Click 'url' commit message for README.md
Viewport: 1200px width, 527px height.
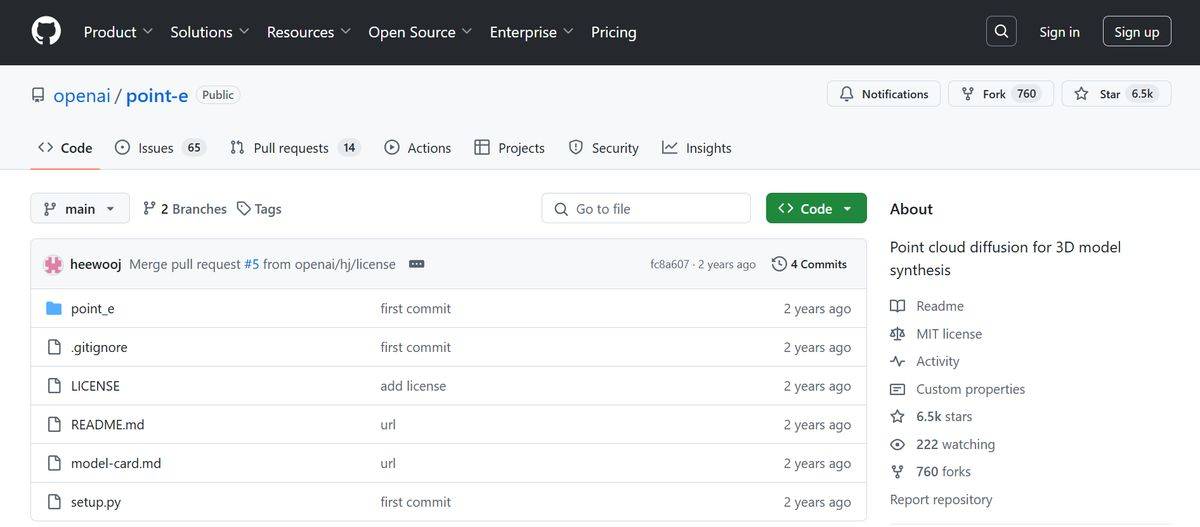point(388,424)
